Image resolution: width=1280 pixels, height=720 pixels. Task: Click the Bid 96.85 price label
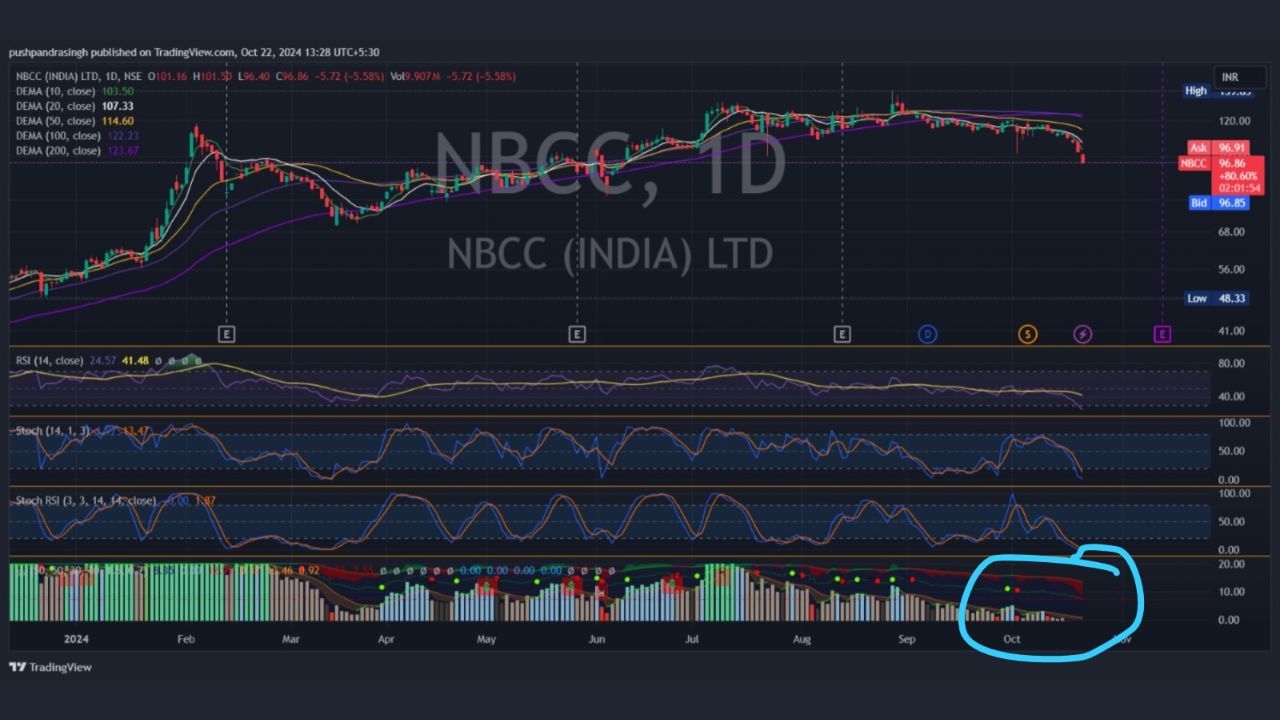tap(1216, 203)
